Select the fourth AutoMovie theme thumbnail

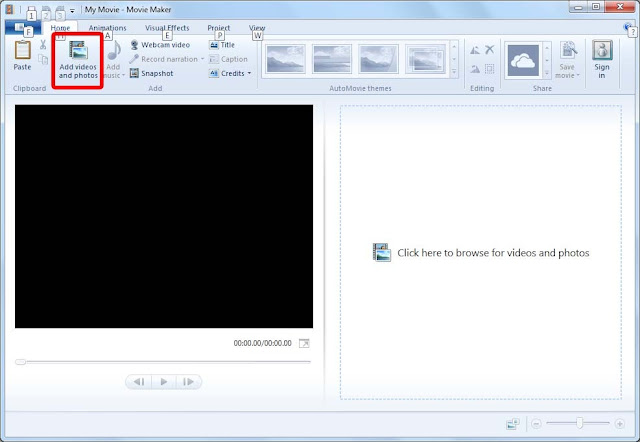425,59
